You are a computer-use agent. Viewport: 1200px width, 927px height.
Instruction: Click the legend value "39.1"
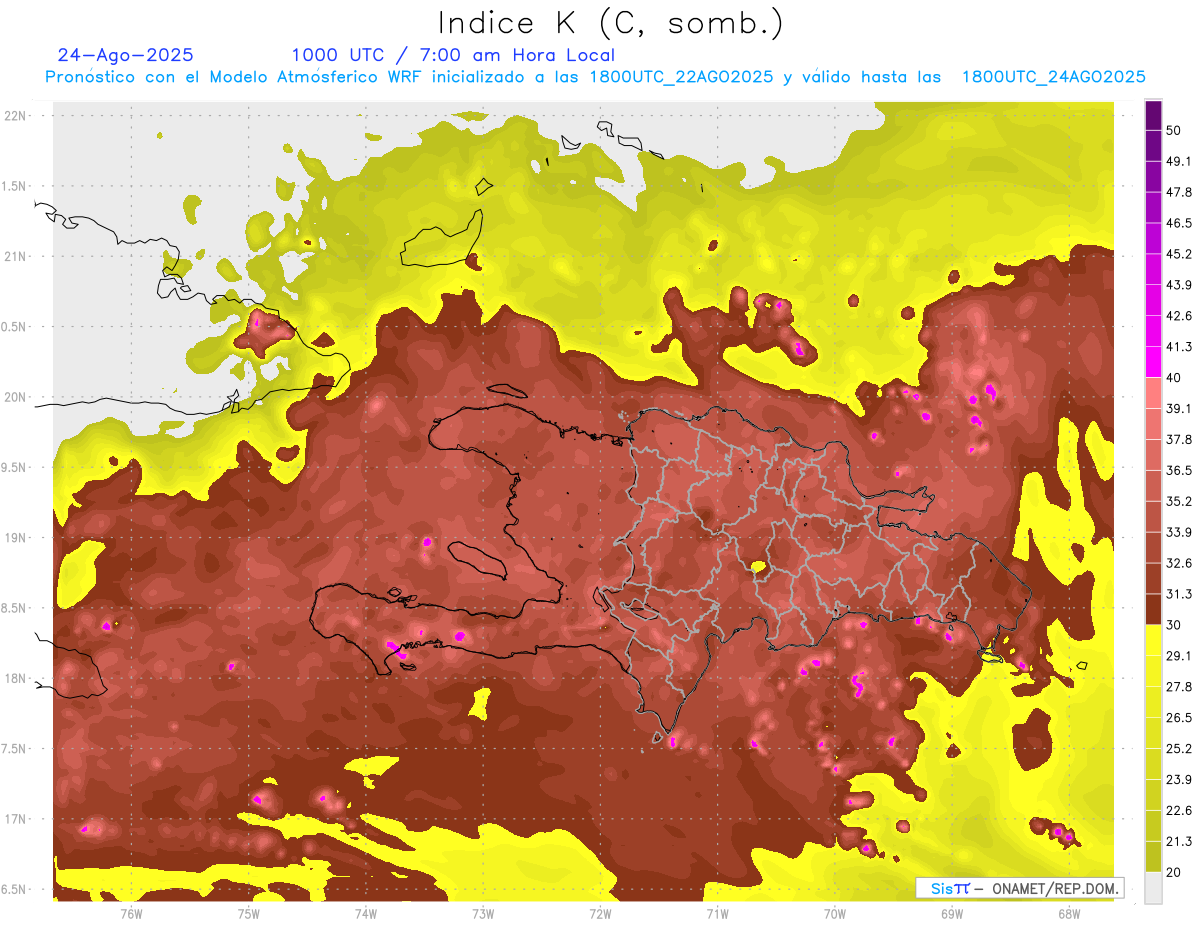click(1179, 409)
